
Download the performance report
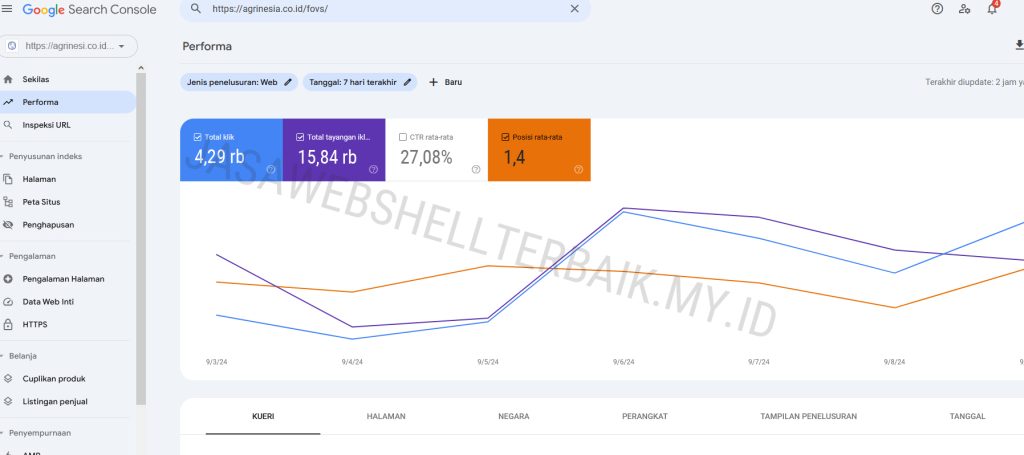coord(1018,45)
